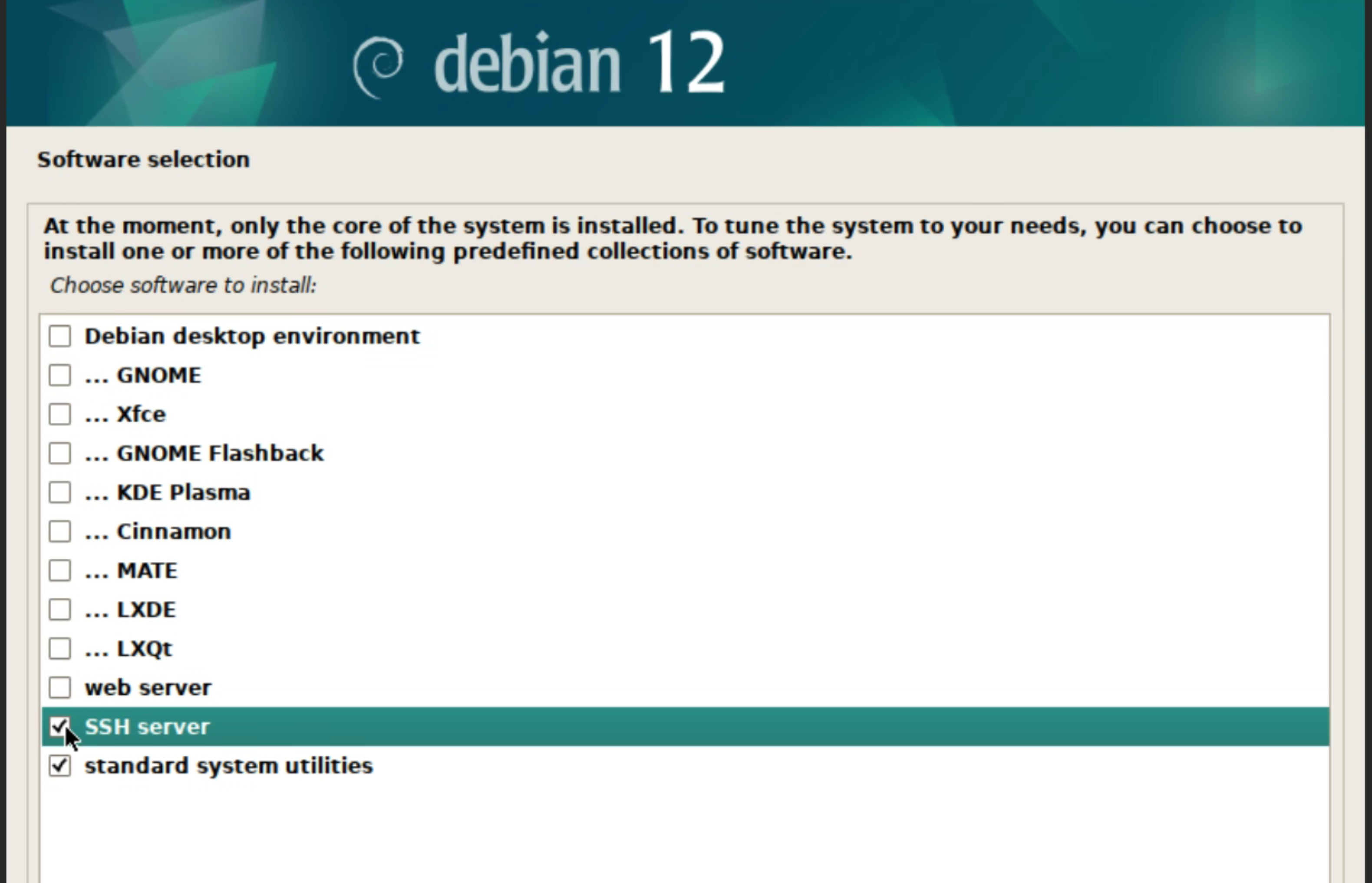Click the '... GNOME Flashback' row text
This screenshot has width=1372, height=883.
[x=204, y=454]
